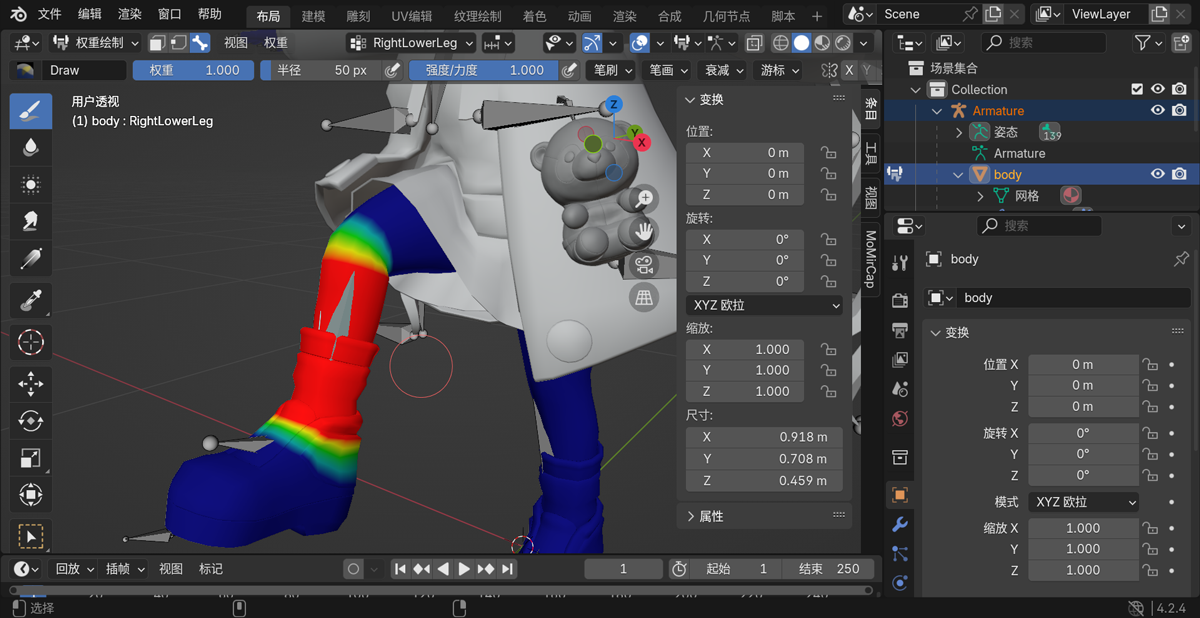The width and height of the screenshot is (1200, 618).
Task: Toggle Collection exclude checkbox in outliner
Action: point(1137,89)
